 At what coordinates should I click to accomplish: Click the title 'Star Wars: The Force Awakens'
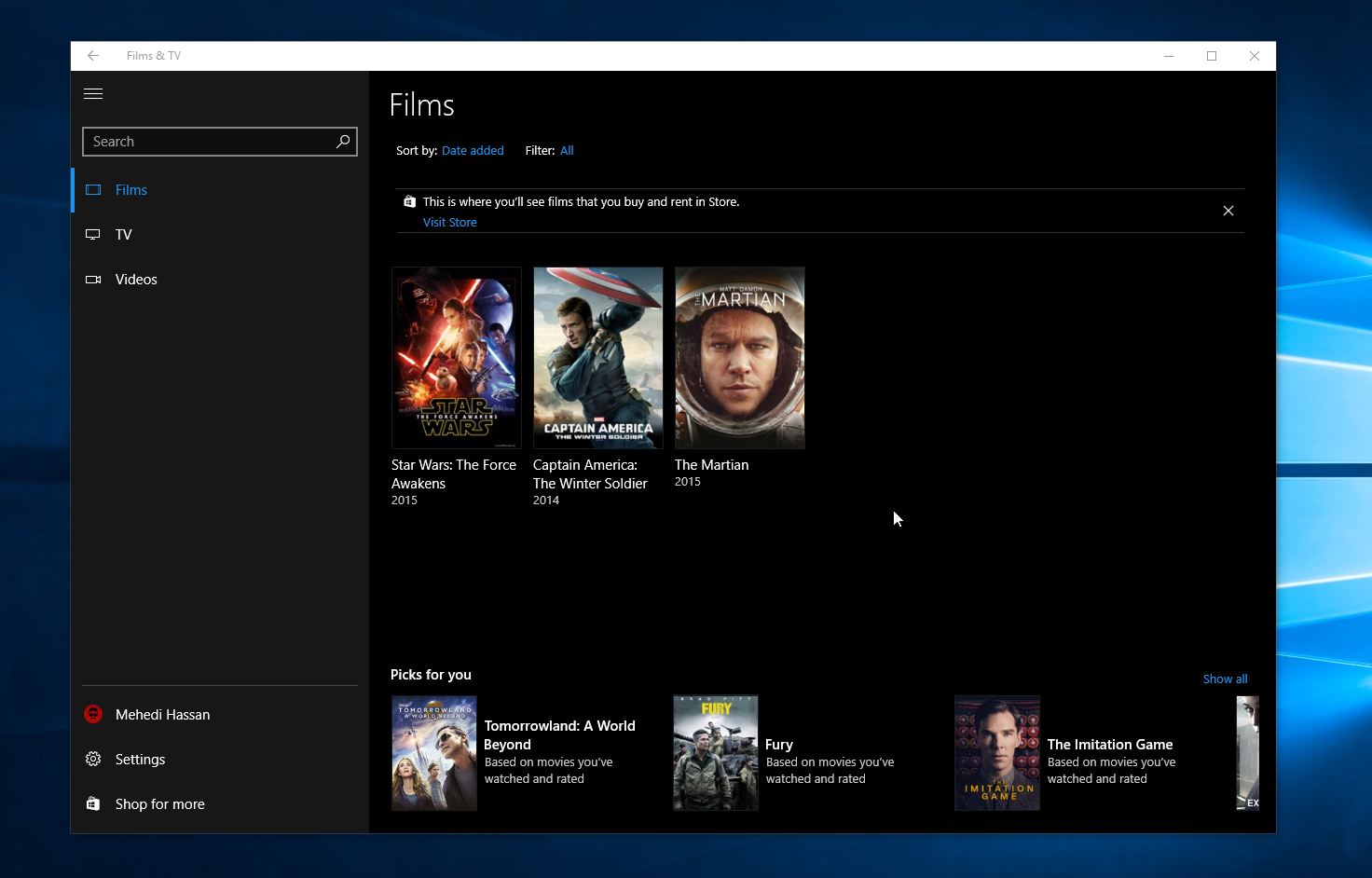pyautogui.click(x=454, y=473)
